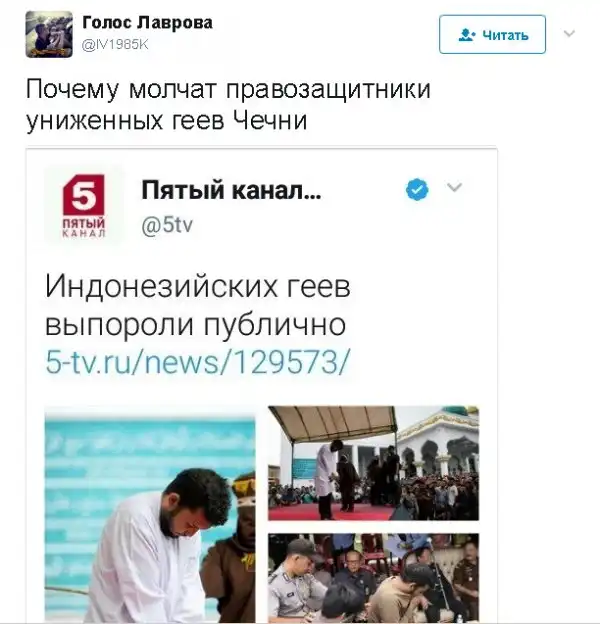The width and height of the screenshot is (600, 624).
Task: Click the @IV1985K handle
Action: tap(115, 45)
